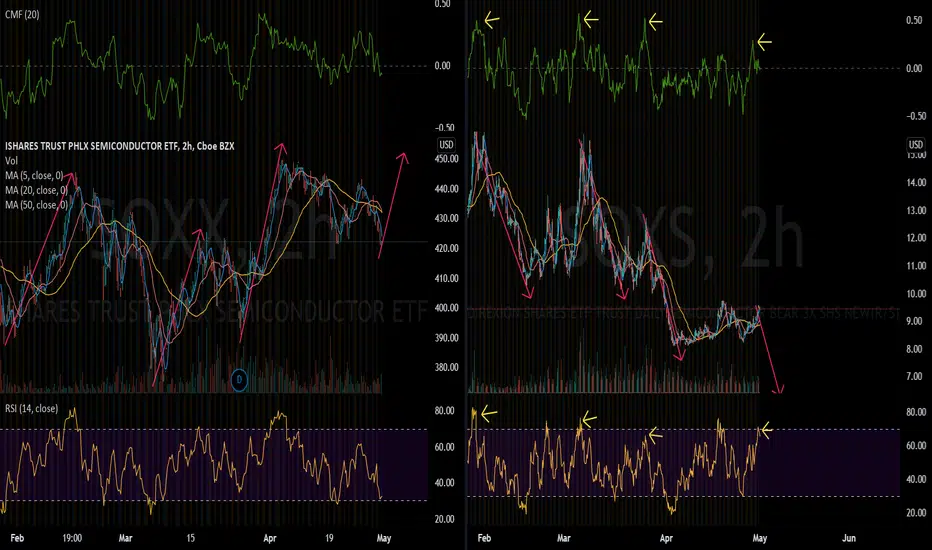Click the 14.00 price label on SOXS axis
Image resolution: width=932 pixels, height=550 pixels.
[915, 183]
